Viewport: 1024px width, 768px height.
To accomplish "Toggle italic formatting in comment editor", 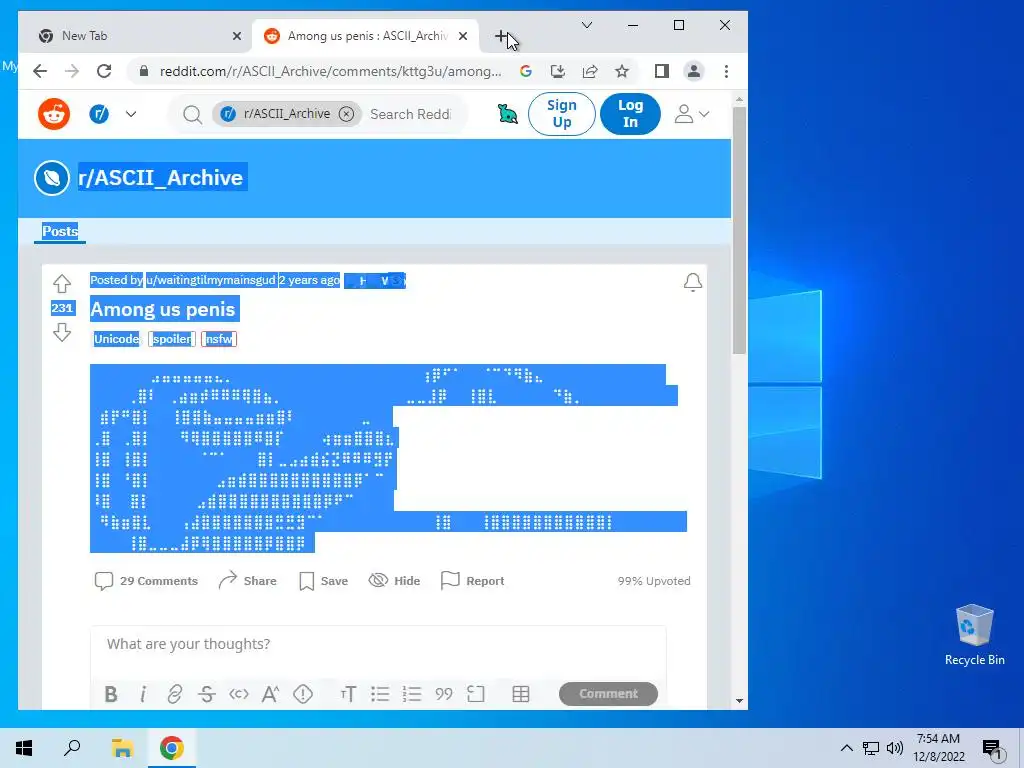I will [143, 694].
